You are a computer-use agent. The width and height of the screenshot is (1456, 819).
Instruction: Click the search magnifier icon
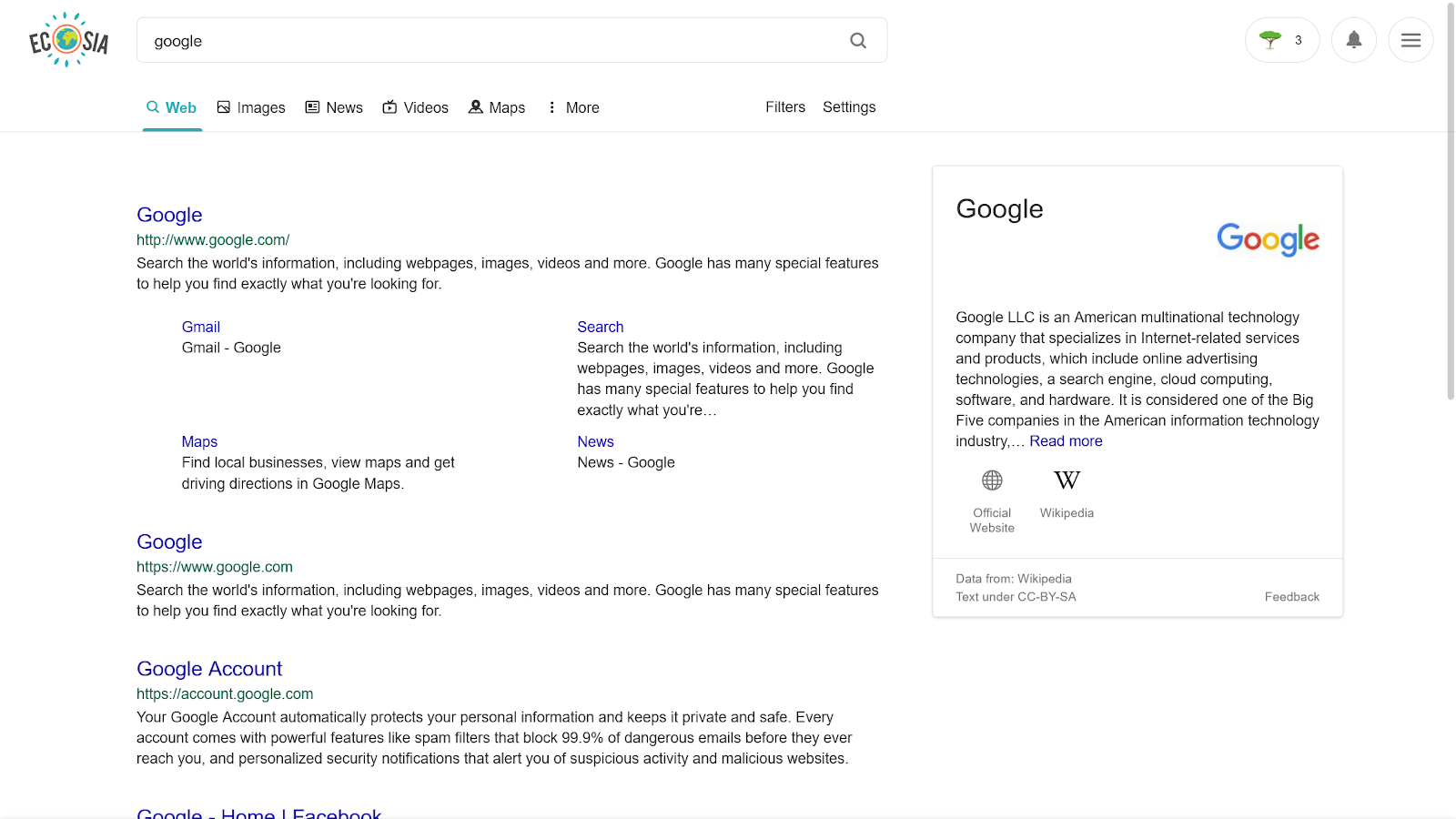pyautogui.click(x=858, y=40)
